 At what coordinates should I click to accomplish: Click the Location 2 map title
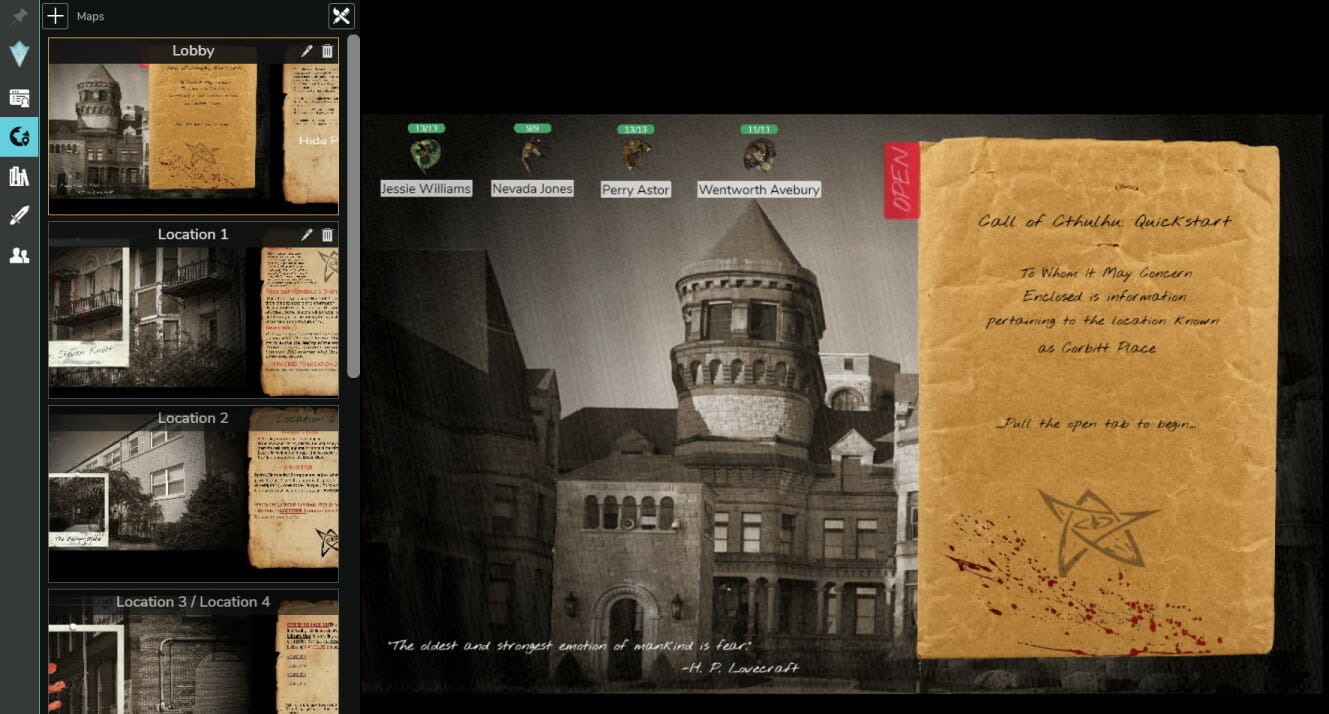pos(193,418)
